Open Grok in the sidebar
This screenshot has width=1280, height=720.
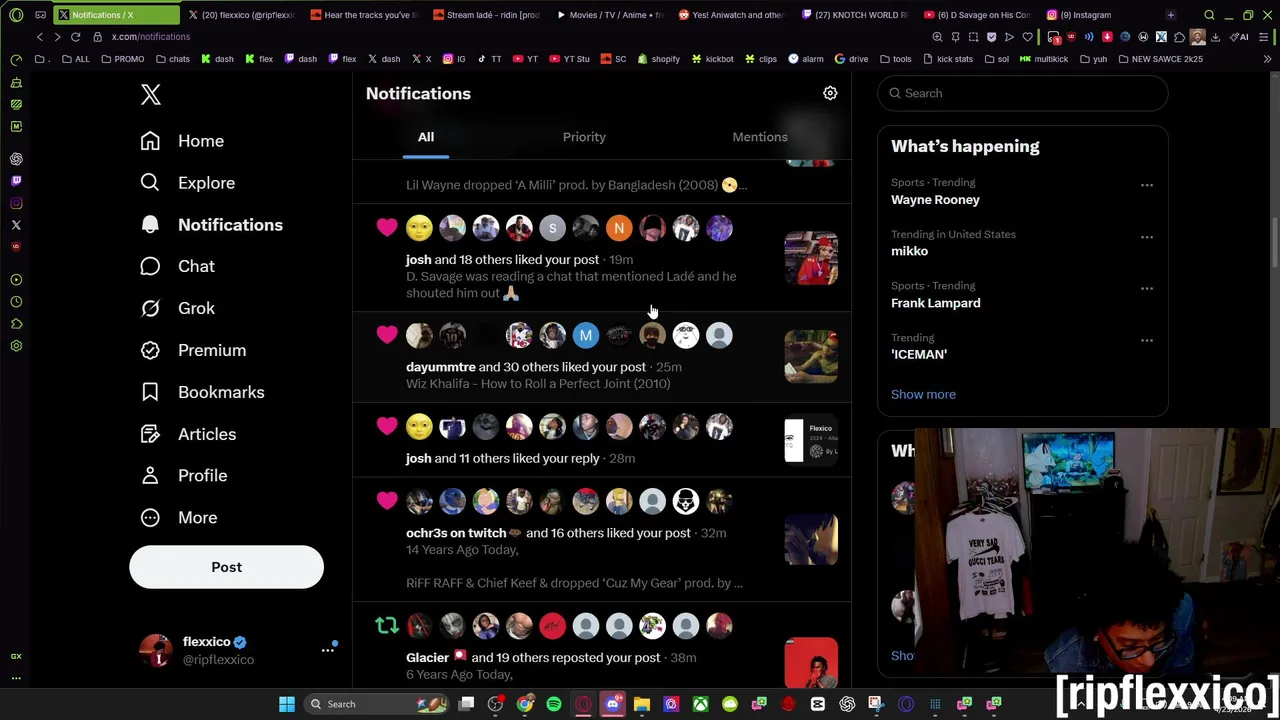point(178,308)
